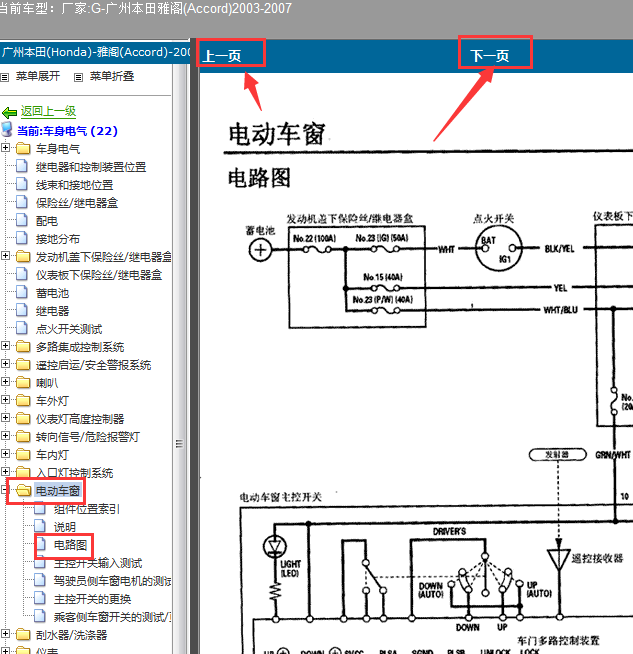633x654 pixels.
Task: Expand the 喇叭 folder
Action: 5,381
